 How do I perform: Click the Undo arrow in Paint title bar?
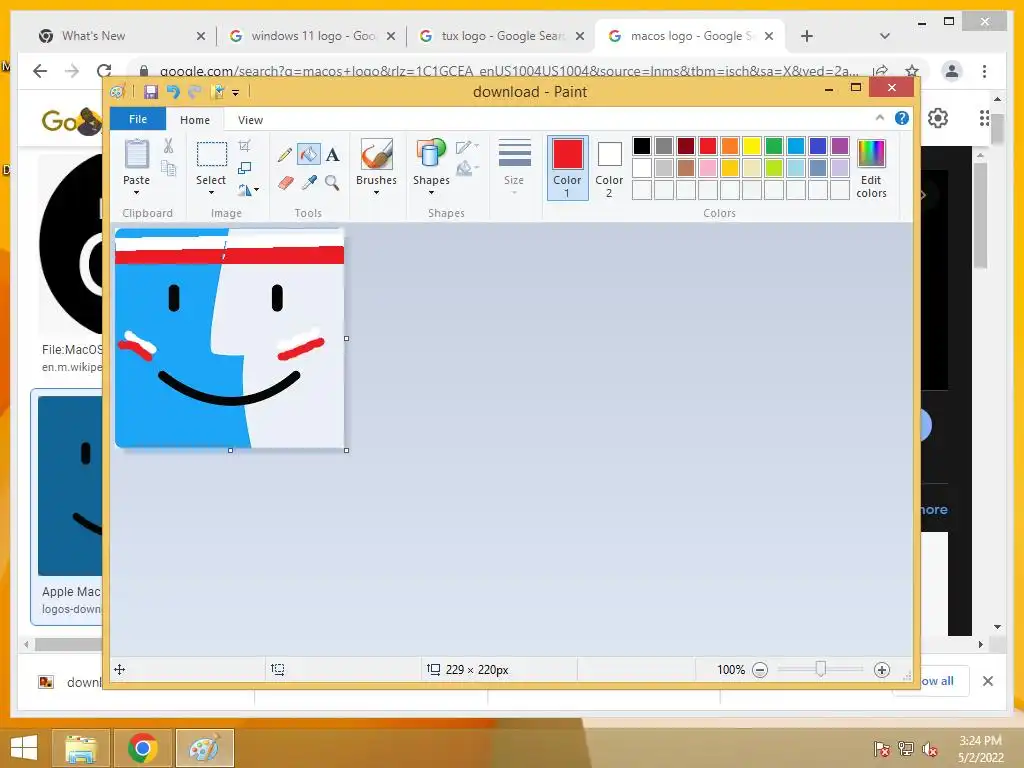click(x=172, y=92)
